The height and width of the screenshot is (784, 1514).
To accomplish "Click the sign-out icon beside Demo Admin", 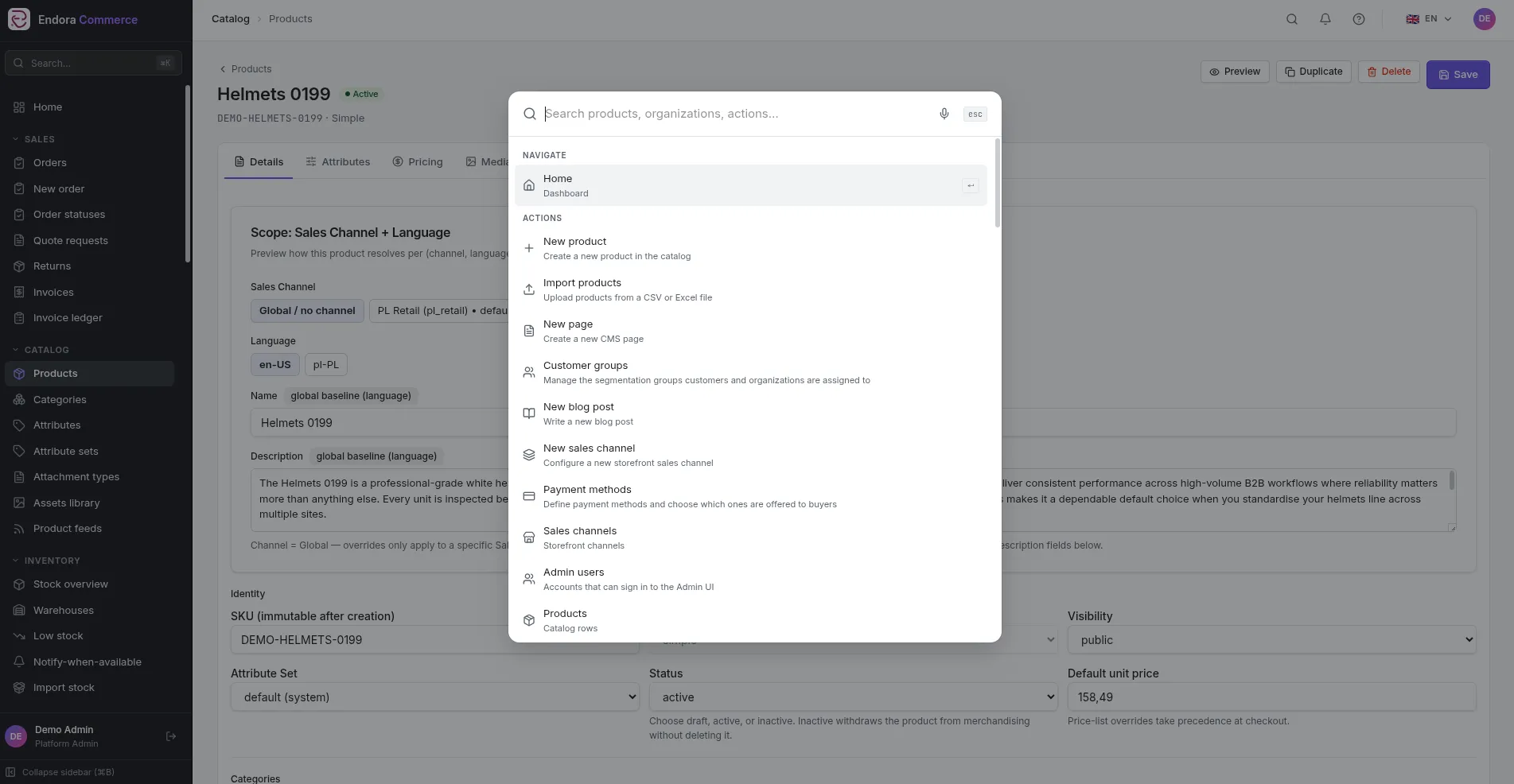I will [x=170, y=736].
